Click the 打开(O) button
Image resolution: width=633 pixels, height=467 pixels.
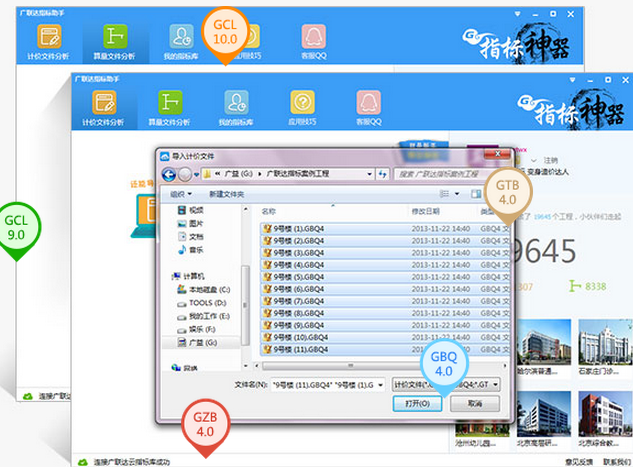click(x=417, y=403)
